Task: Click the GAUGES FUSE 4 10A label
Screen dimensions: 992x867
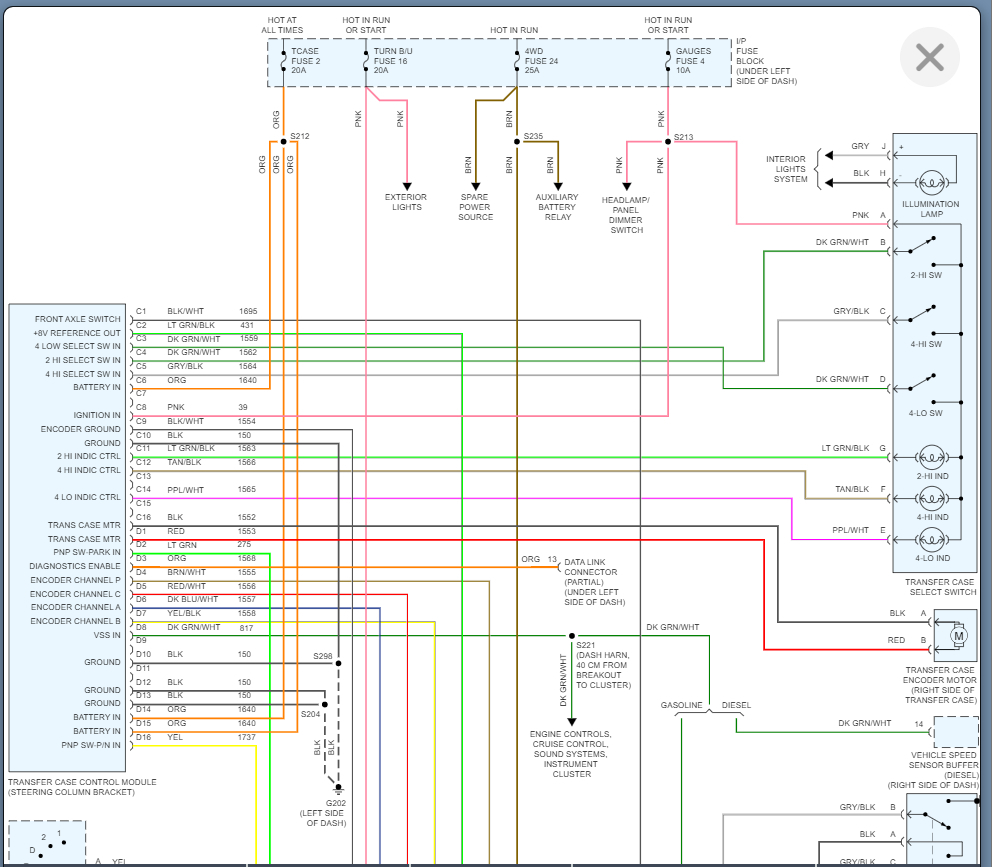Action: pyautogui.click(x=693, y=61)
